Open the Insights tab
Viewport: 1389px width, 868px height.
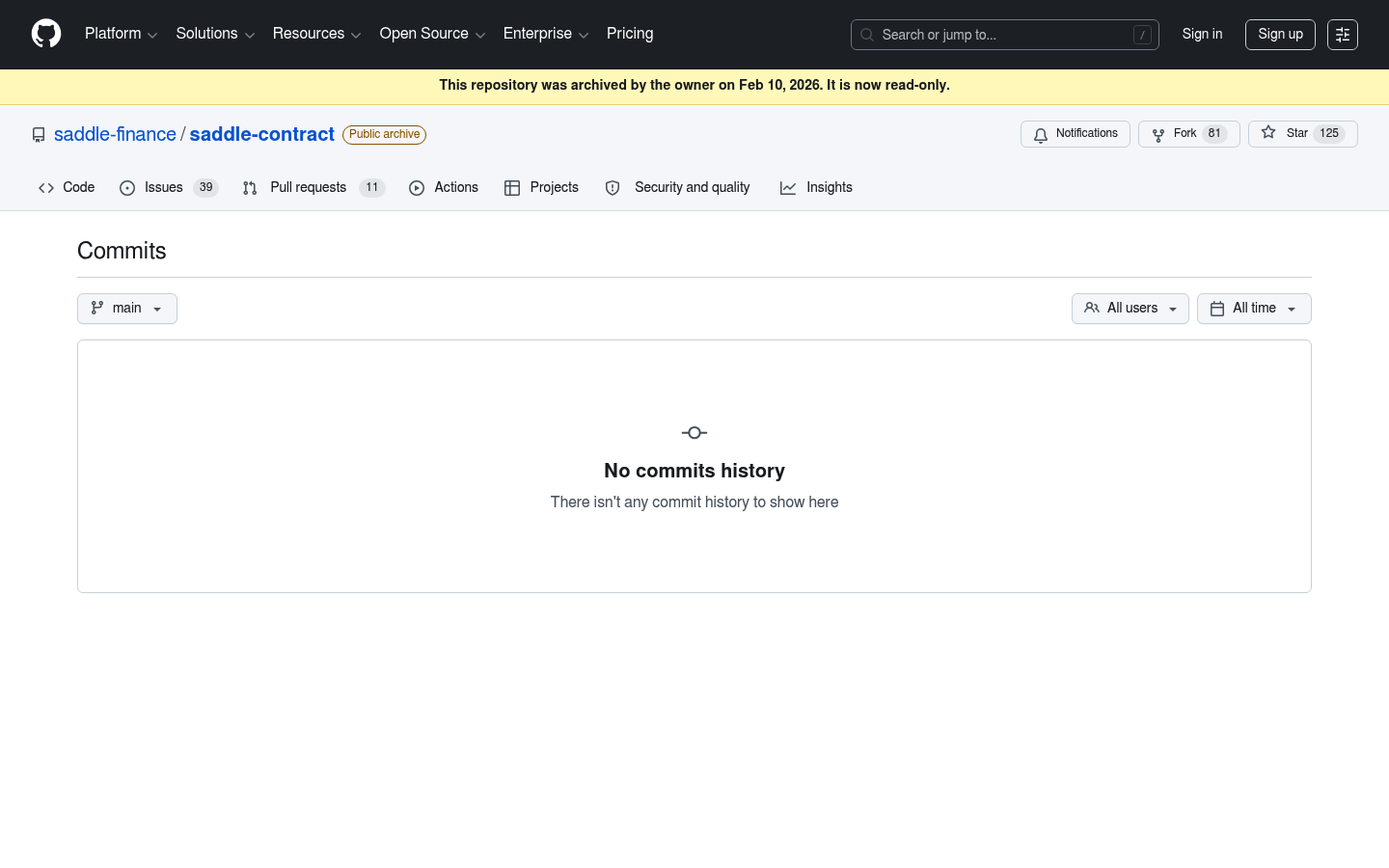816,188
